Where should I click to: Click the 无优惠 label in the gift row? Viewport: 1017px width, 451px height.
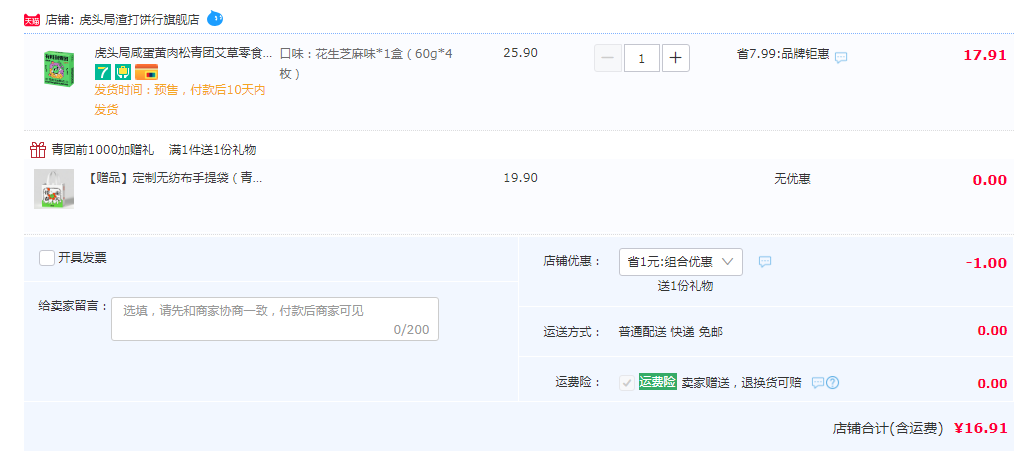coord(792,178)
